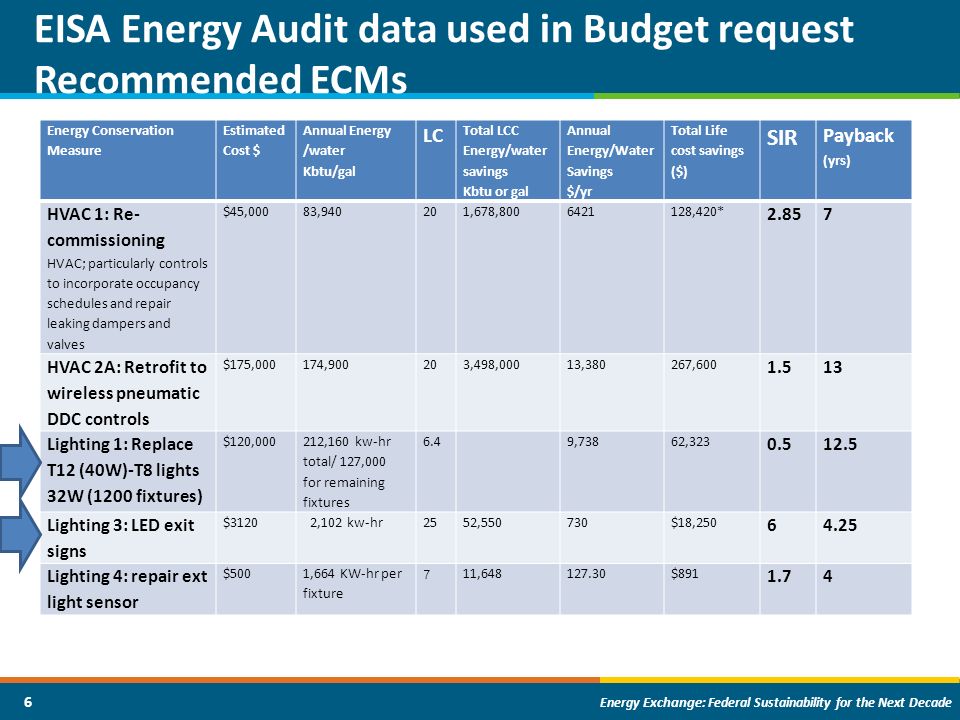Select the annual energy value "174,900"

point(326,365)
